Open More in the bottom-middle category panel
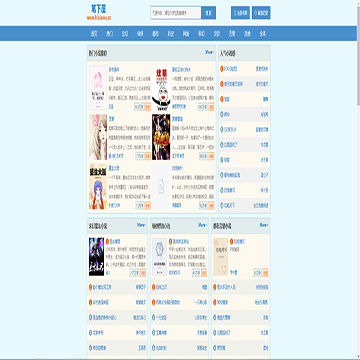 tap(202, 225)
